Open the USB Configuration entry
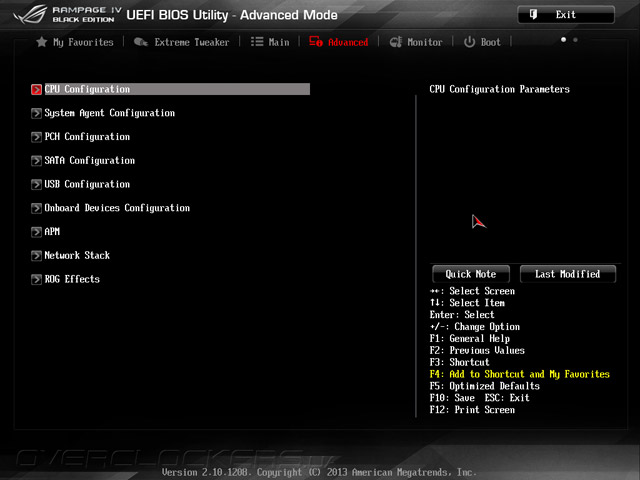 coord(87,184)
